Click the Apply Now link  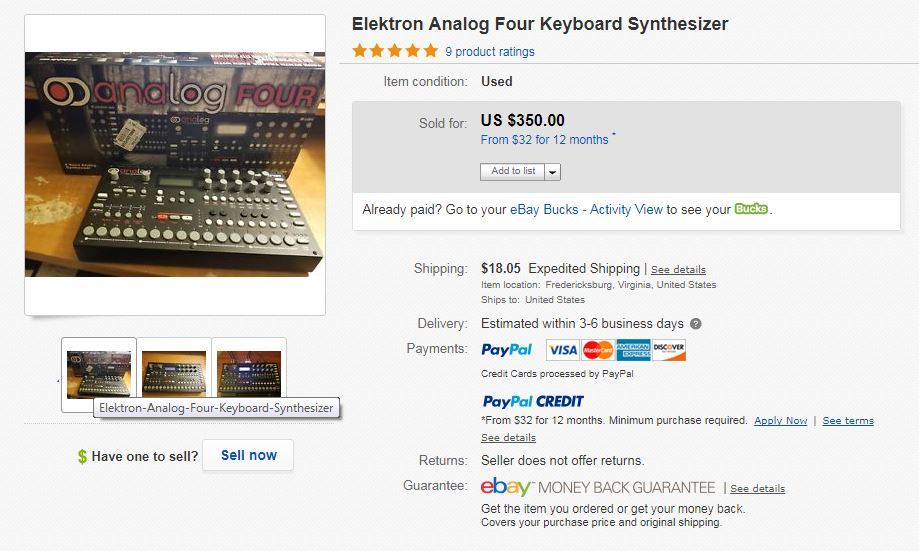780,421
